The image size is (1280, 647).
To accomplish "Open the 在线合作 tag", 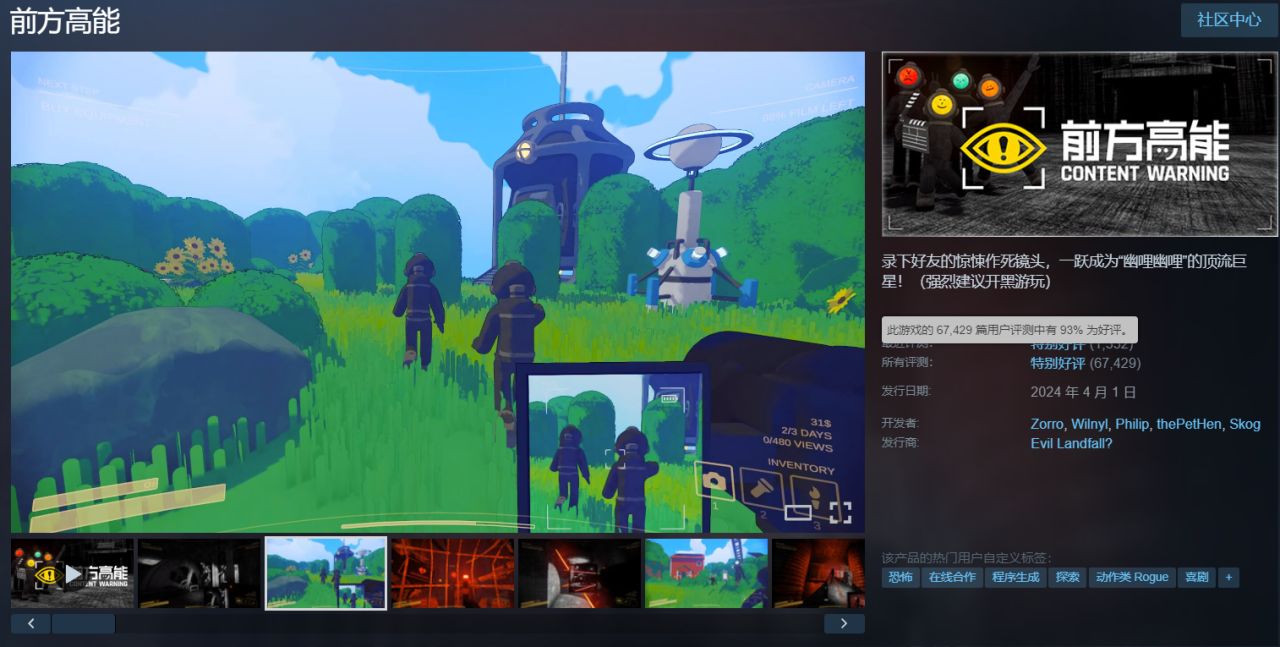I will coord(952,577).
